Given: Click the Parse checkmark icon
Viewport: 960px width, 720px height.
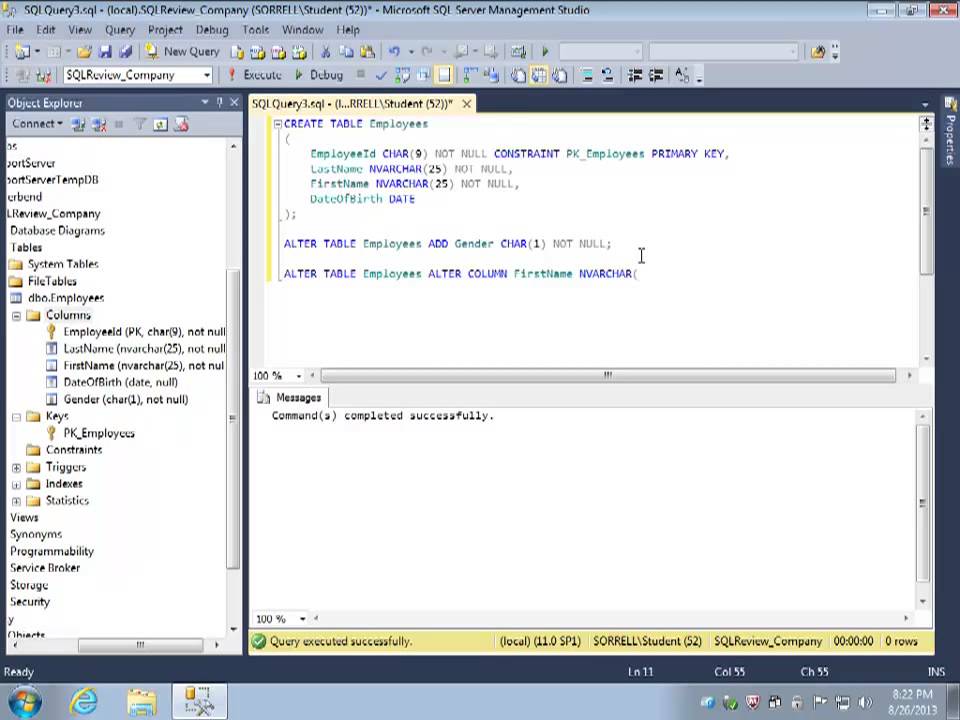Looking at the screenshot, I should (x=381, y=75).
